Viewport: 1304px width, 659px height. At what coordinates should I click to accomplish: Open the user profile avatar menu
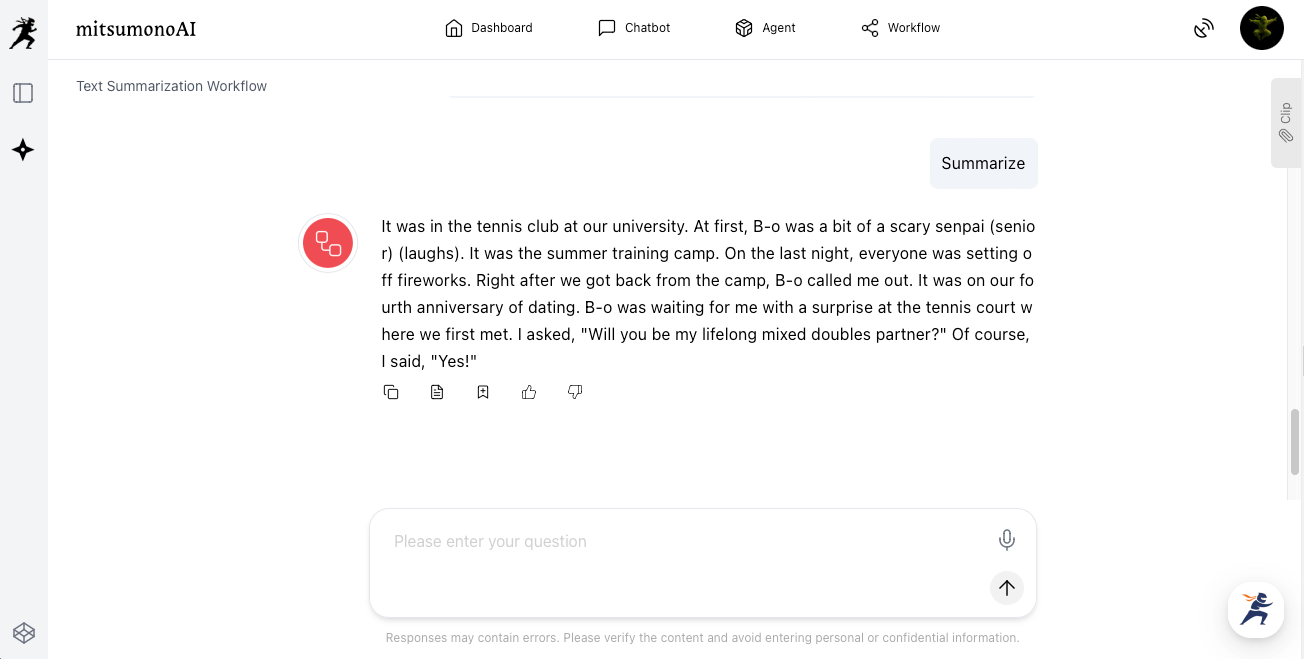point(1261,28)
